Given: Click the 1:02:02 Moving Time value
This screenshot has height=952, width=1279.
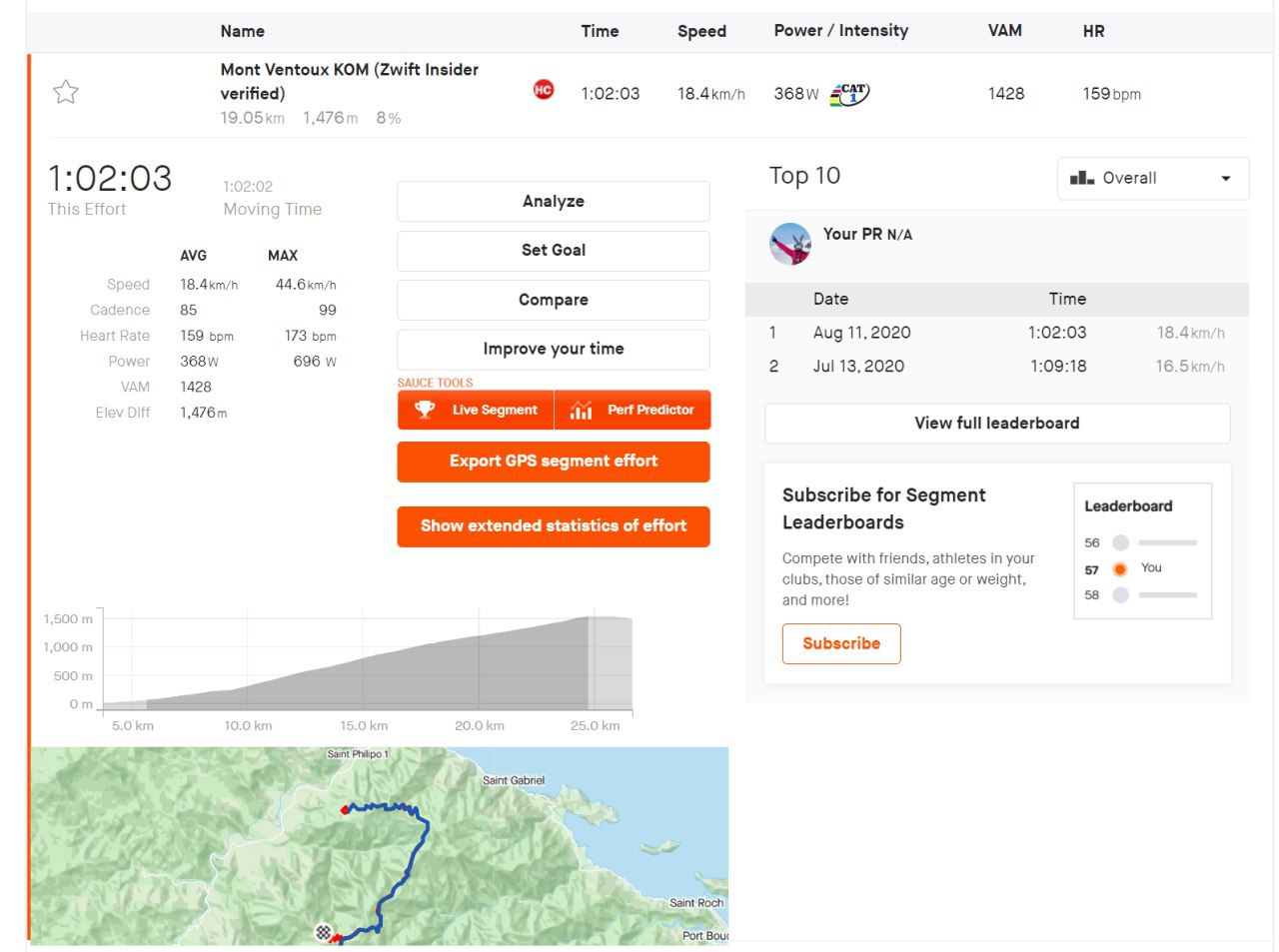Looking at the screenshot, I should pos(248,187).
